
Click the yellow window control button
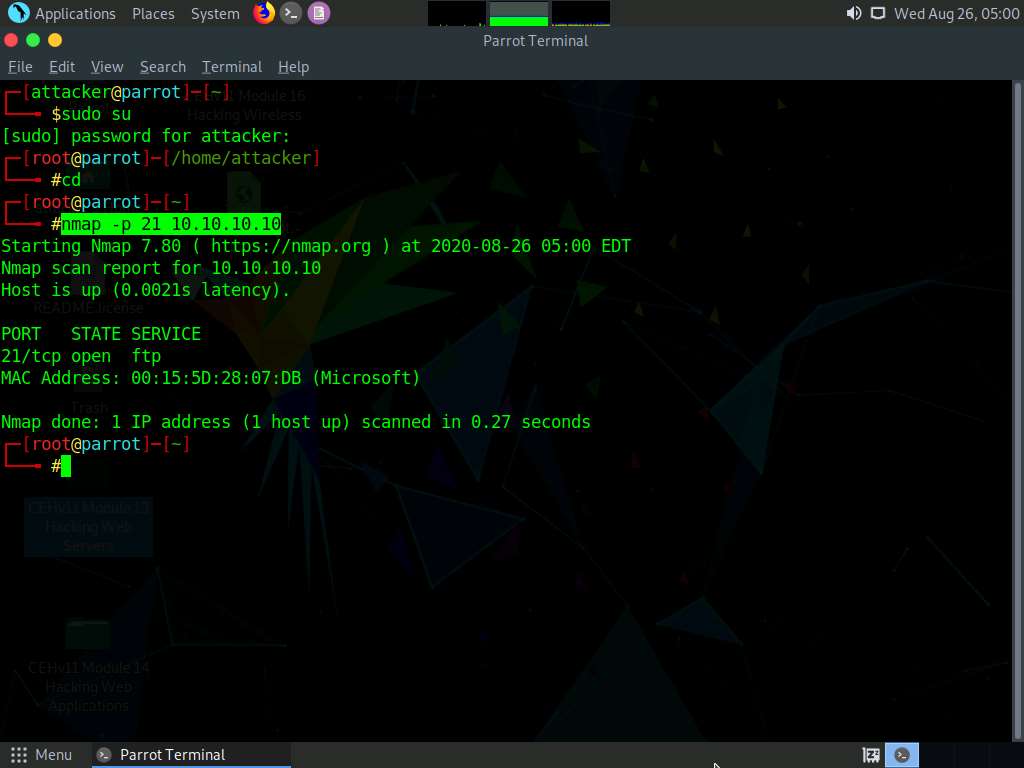click(x=55, y=40)
